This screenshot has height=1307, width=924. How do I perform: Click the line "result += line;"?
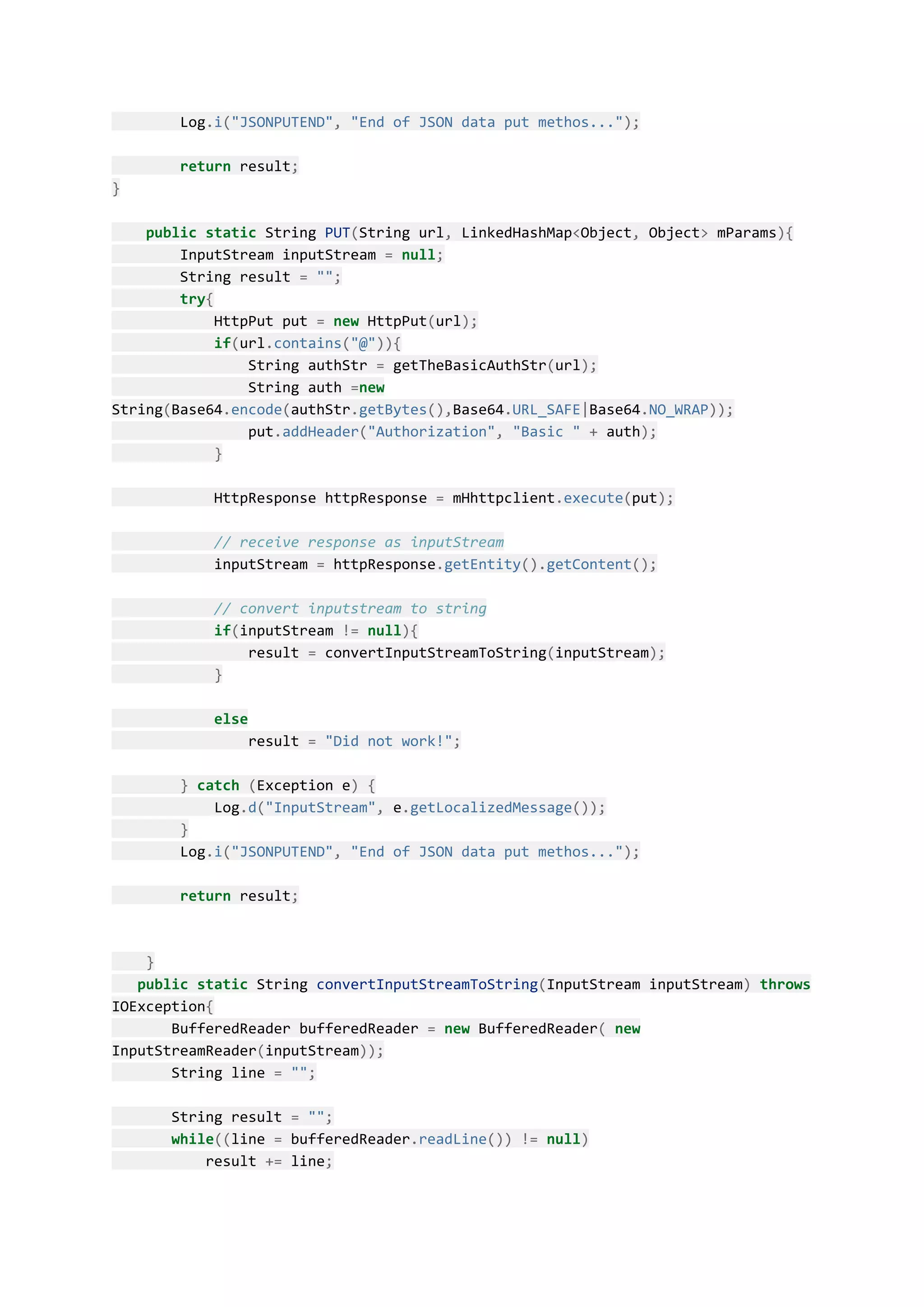click(x=269, y=1161)
